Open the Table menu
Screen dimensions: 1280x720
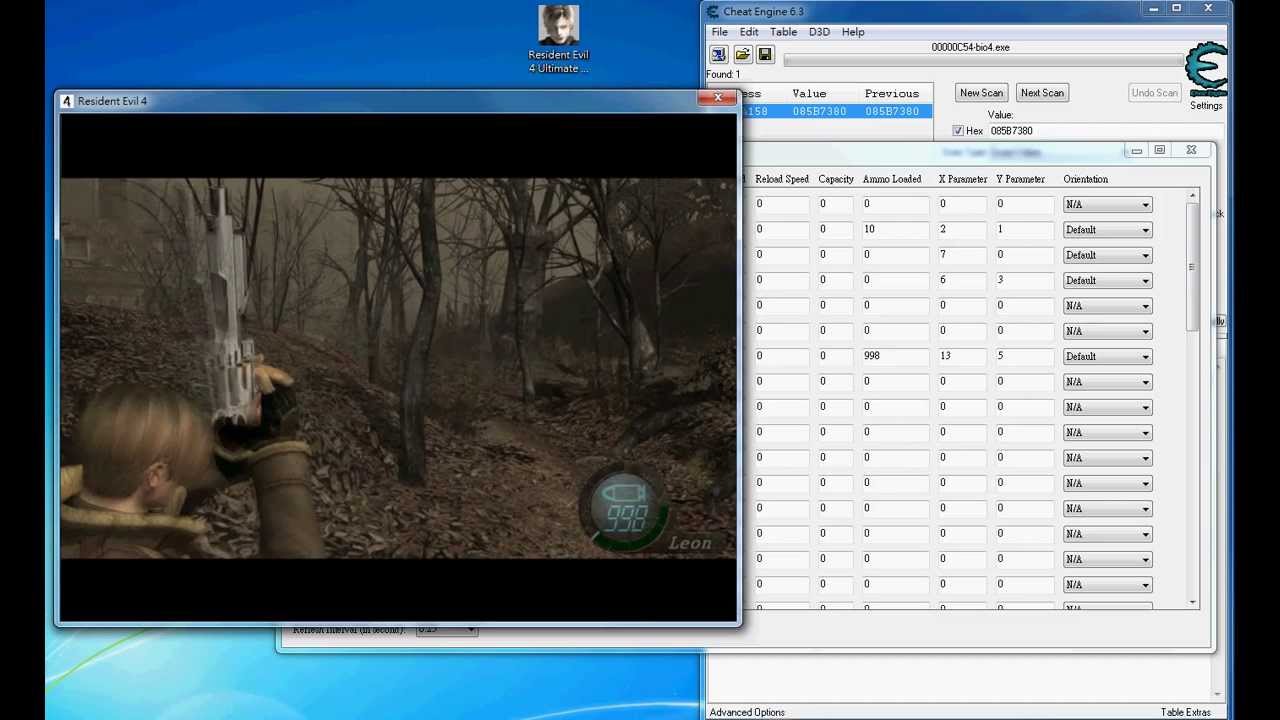coord(783,32)
